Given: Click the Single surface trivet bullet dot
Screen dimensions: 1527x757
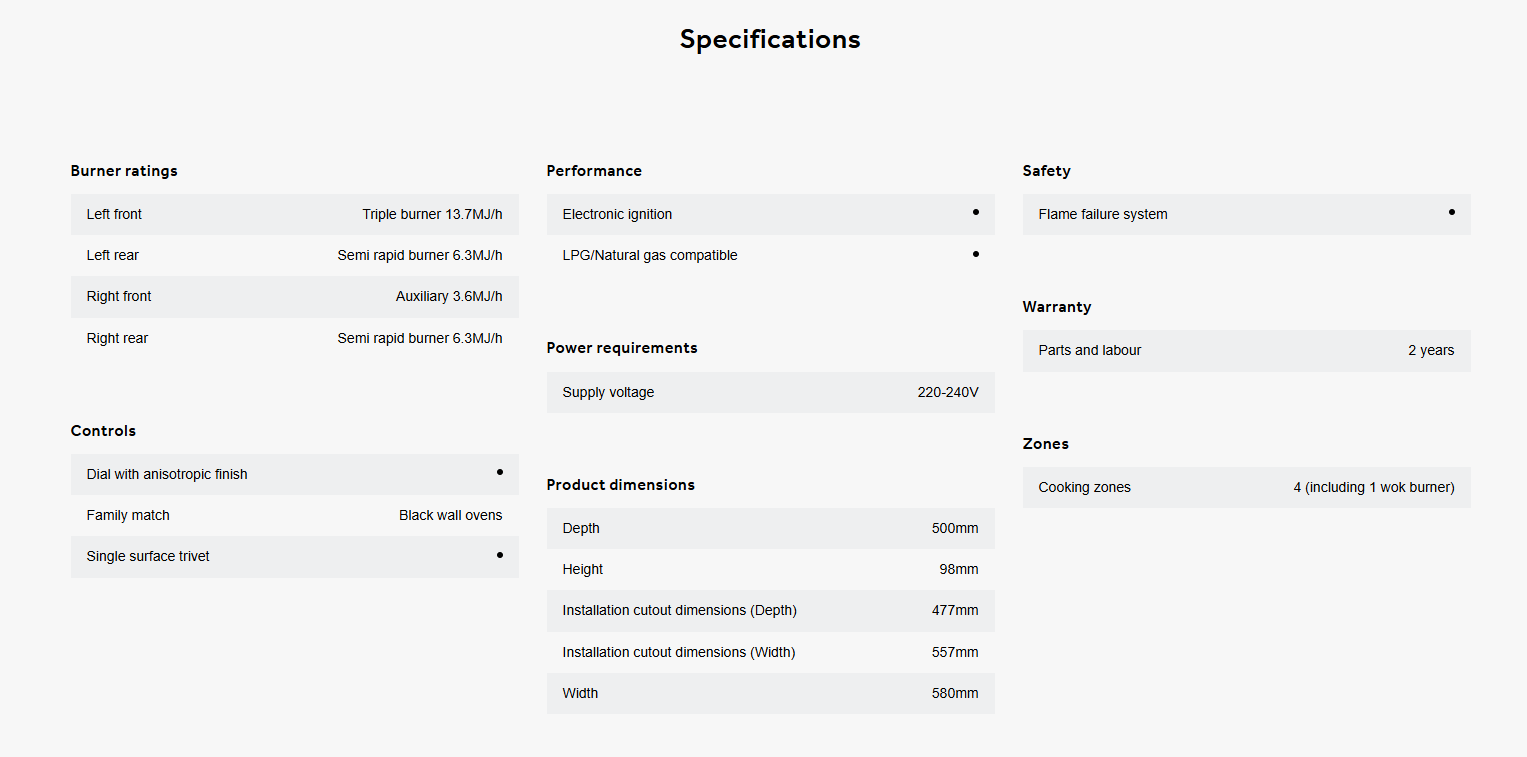Looking at the screenshot, I should (499, 554).
